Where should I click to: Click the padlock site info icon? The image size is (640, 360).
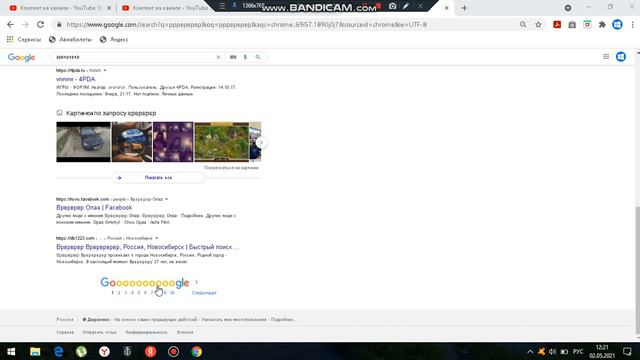pos(59,24)
